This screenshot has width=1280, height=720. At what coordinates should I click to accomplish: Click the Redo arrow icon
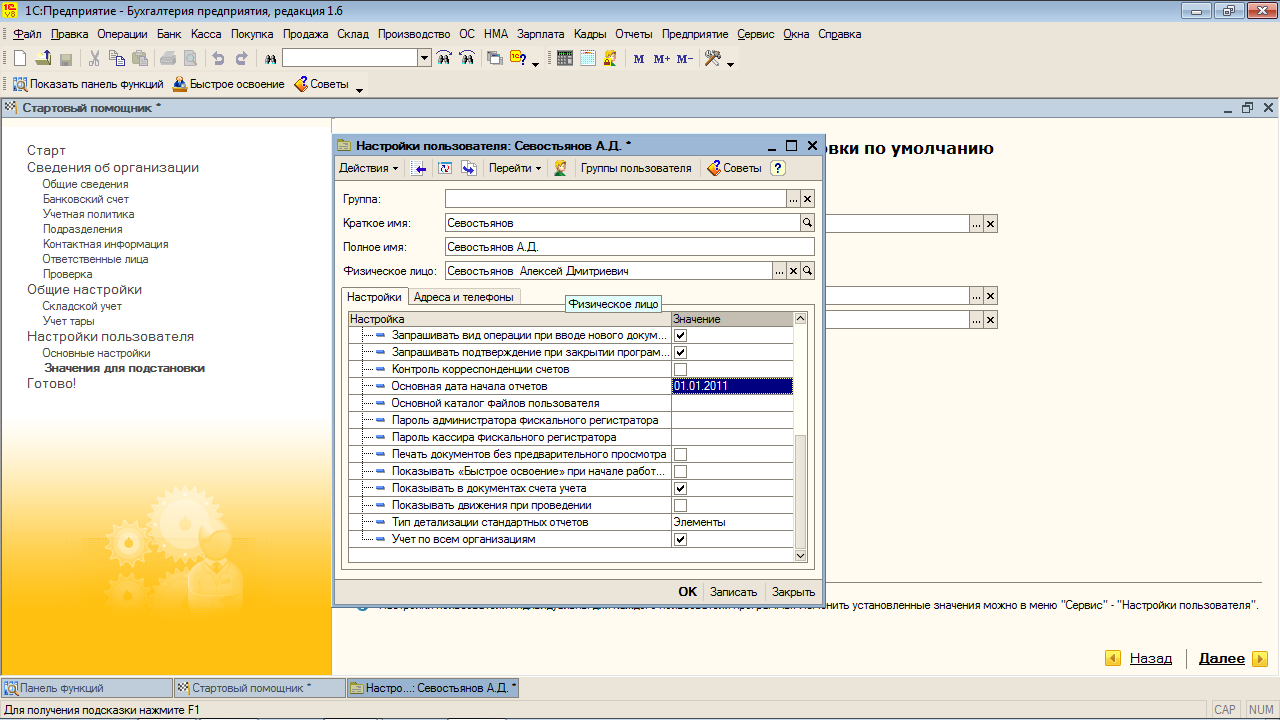click(241, 59)
